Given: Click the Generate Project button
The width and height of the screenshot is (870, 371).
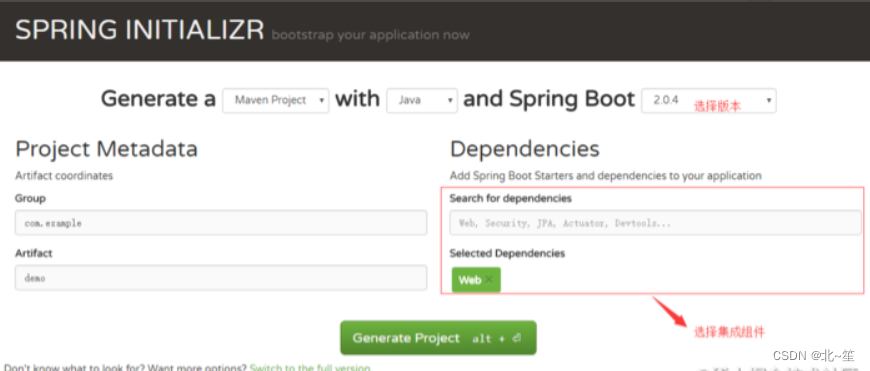Looking at the screenshot, I should (438, 338).
